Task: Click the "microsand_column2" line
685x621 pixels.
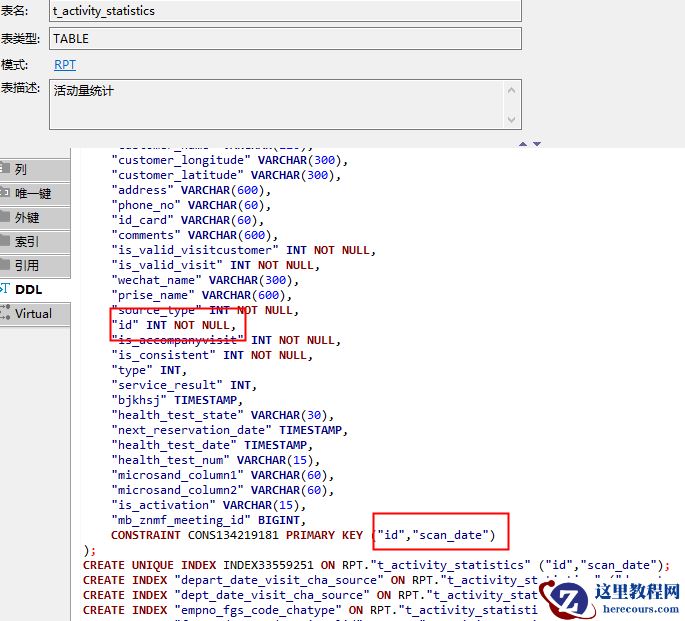Action: [223, 490]
